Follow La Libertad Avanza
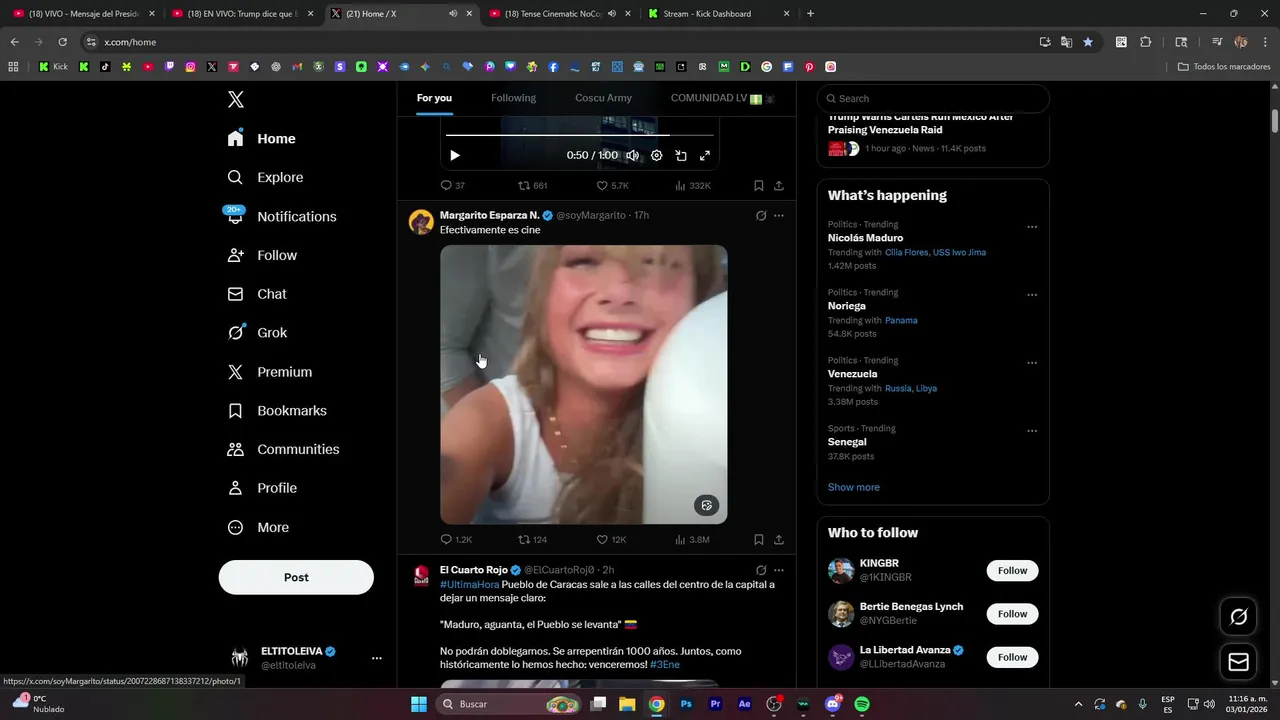Viewport: 1280px width, 720px height. 1012,657
